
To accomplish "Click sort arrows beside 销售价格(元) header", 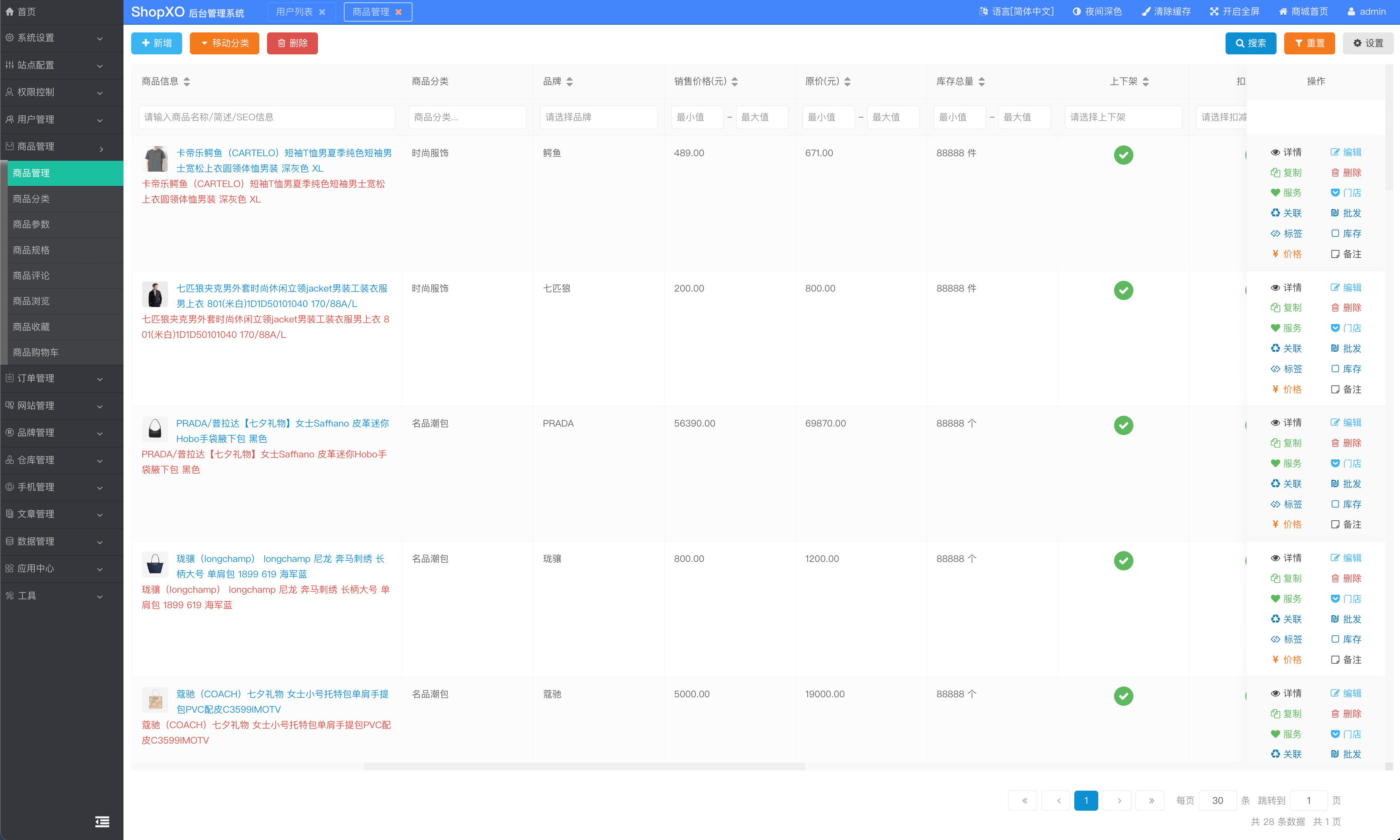I will pyautogui.click(x=735, y=81).
